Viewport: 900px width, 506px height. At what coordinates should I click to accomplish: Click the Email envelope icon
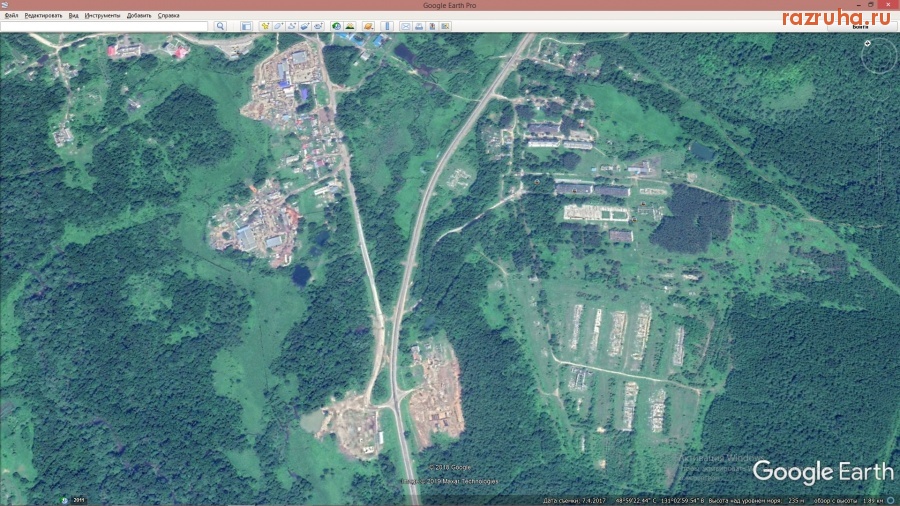405,26
